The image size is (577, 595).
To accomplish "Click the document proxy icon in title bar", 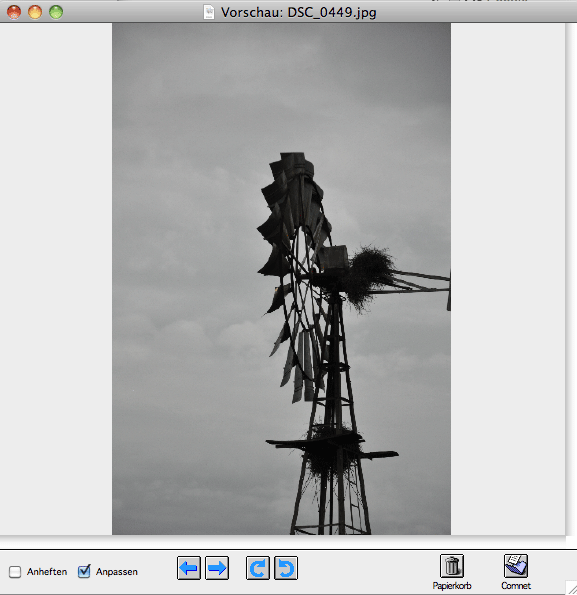I will [209, 12].
